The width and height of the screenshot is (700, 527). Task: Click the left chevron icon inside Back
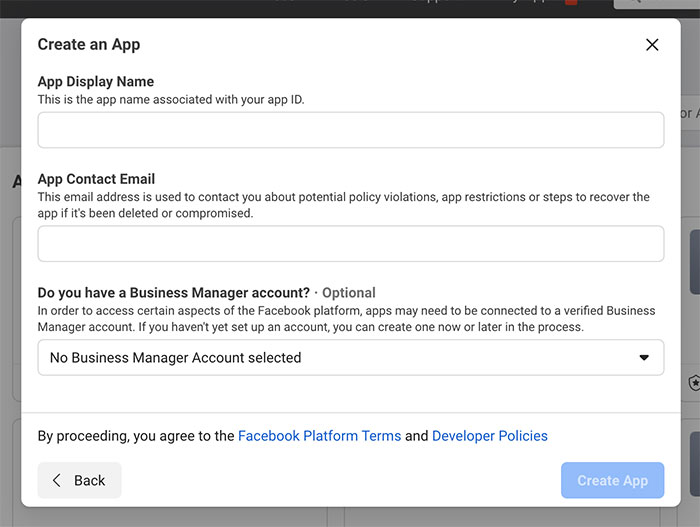click(x=57, y=481)
